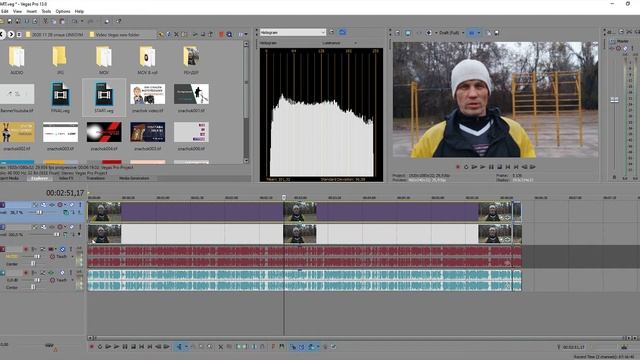Click the Delete (X) icon in the timeline toolbar
640x360 pixels.
[x=220, y=347]
